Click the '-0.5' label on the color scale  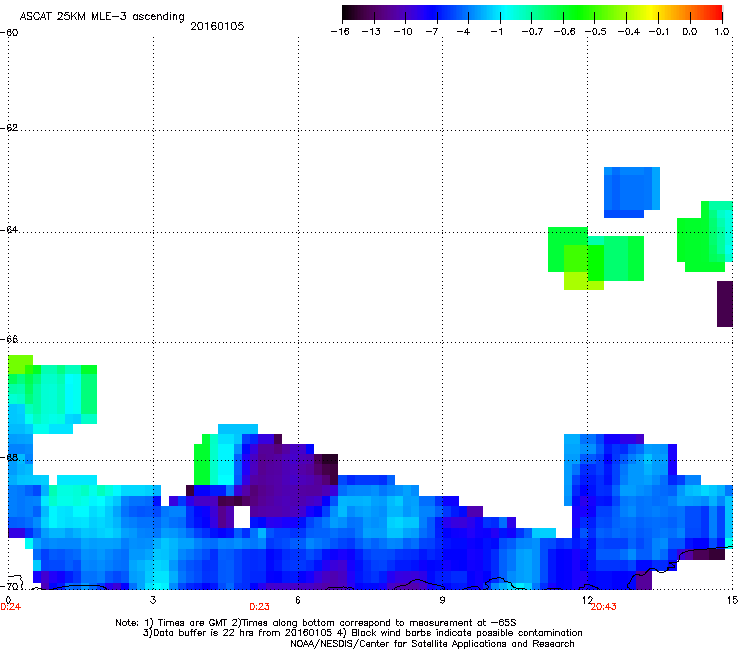coord(596,32)
